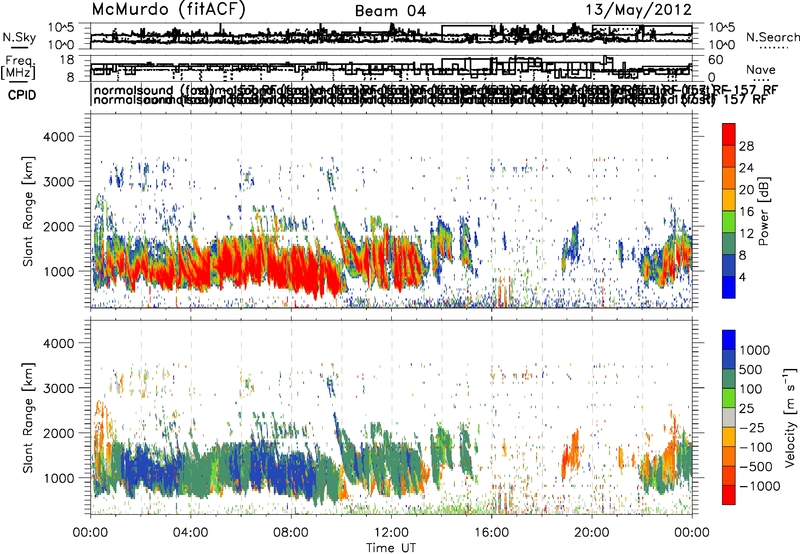The height and width of the screenshot is (554, 800).
Task: Click the "Nave" legend label
Action: 761,70
